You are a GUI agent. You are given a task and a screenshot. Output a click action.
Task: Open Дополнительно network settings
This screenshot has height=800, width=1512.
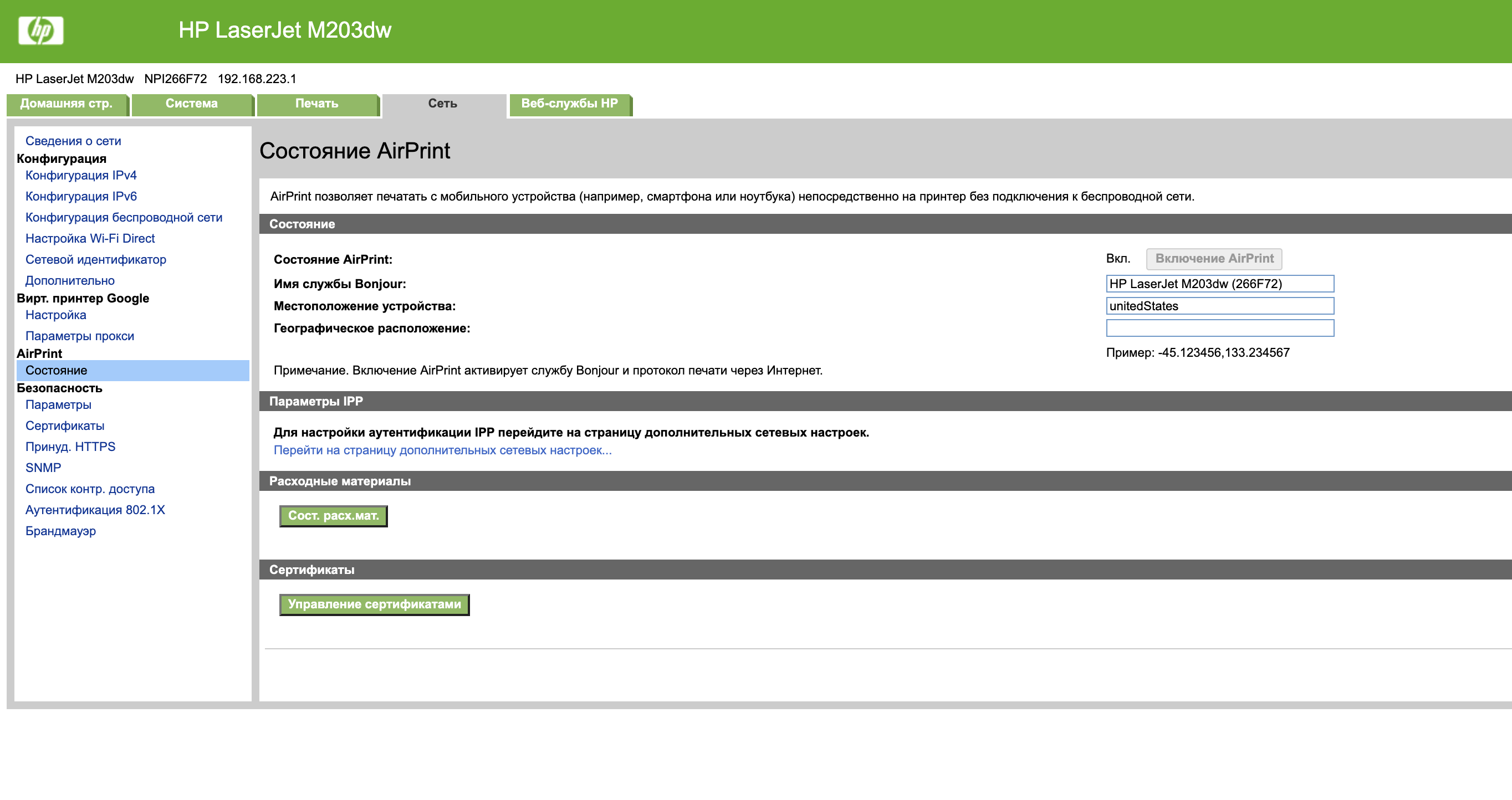70,281
